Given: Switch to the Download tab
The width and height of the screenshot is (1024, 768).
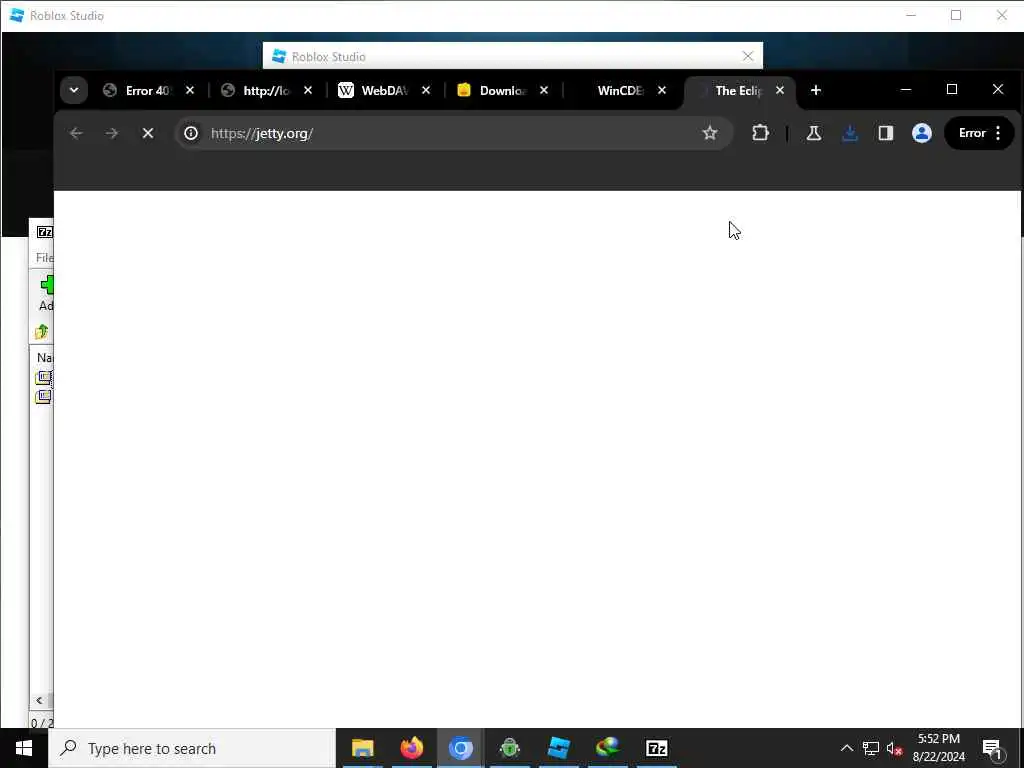Looking at the screenshot, I should pyautogui.click(x=503, y=90).
